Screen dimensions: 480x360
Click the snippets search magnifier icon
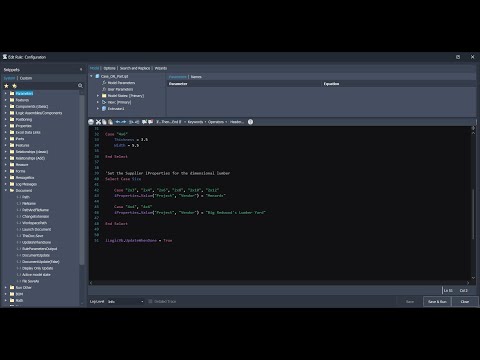(80, 86)
